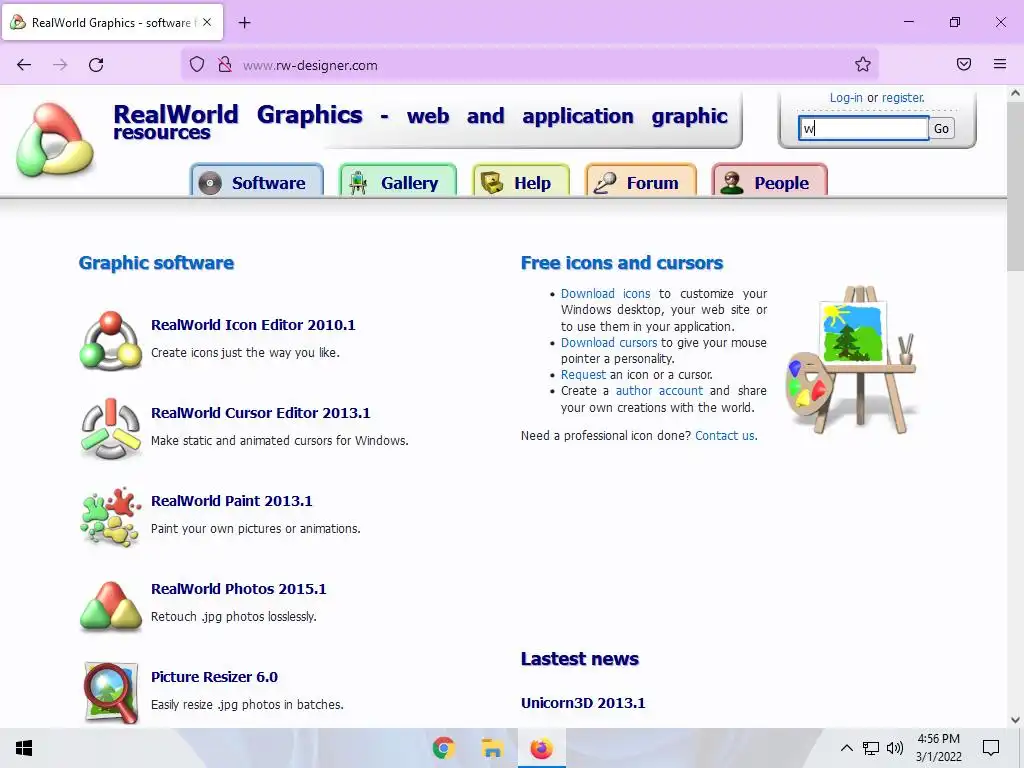The height and width of the screenshot is (768, 1024).
Task: Click 'Retouch .jpg photos losslessly.' text
Action: click(x=233, y=616)
